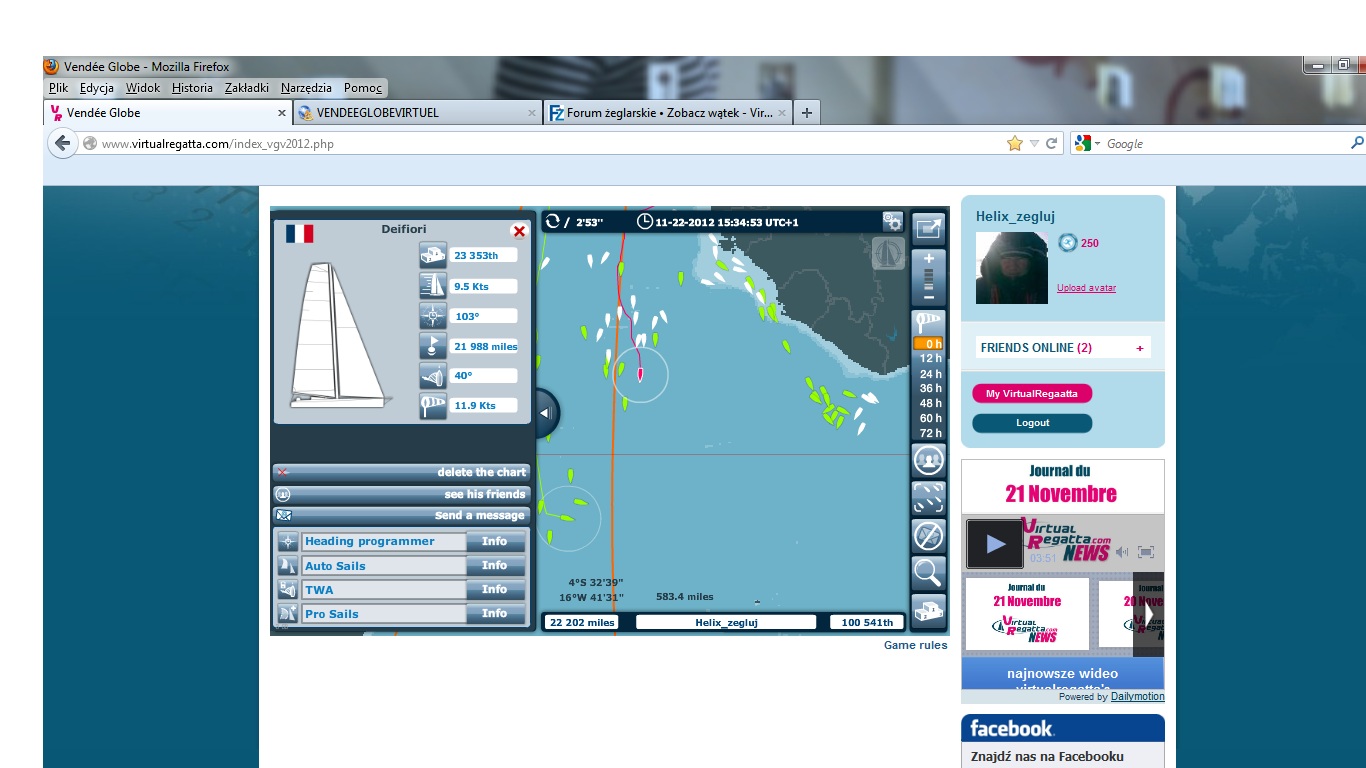Image resolution: width=1366 pixels, height=768 pixels.
Task: Open the Game rules link
Action: click(915, 645)
